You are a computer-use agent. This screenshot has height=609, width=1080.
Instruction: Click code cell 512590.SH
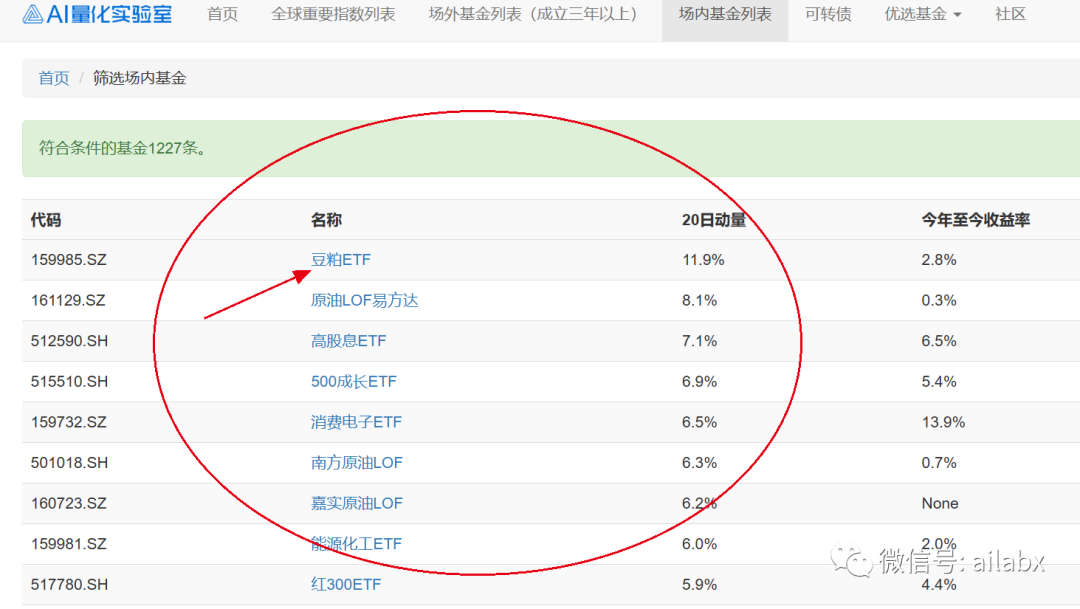[x=70, y=341]
